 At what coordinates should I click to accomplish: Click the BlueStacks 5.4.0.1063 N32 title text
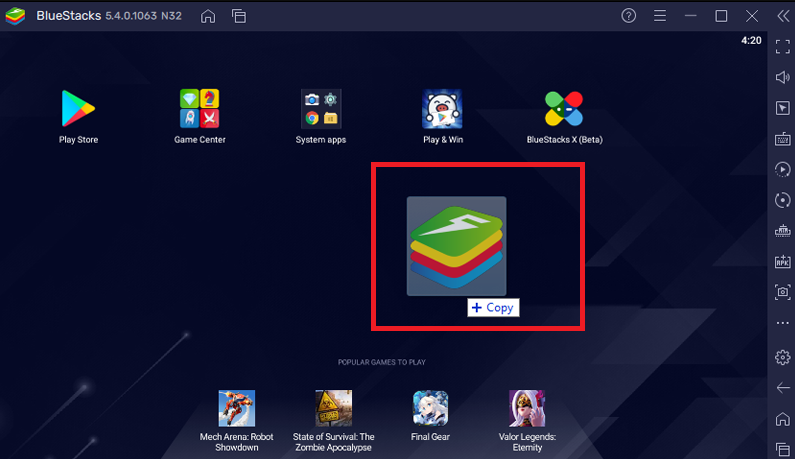click(109, 16)
